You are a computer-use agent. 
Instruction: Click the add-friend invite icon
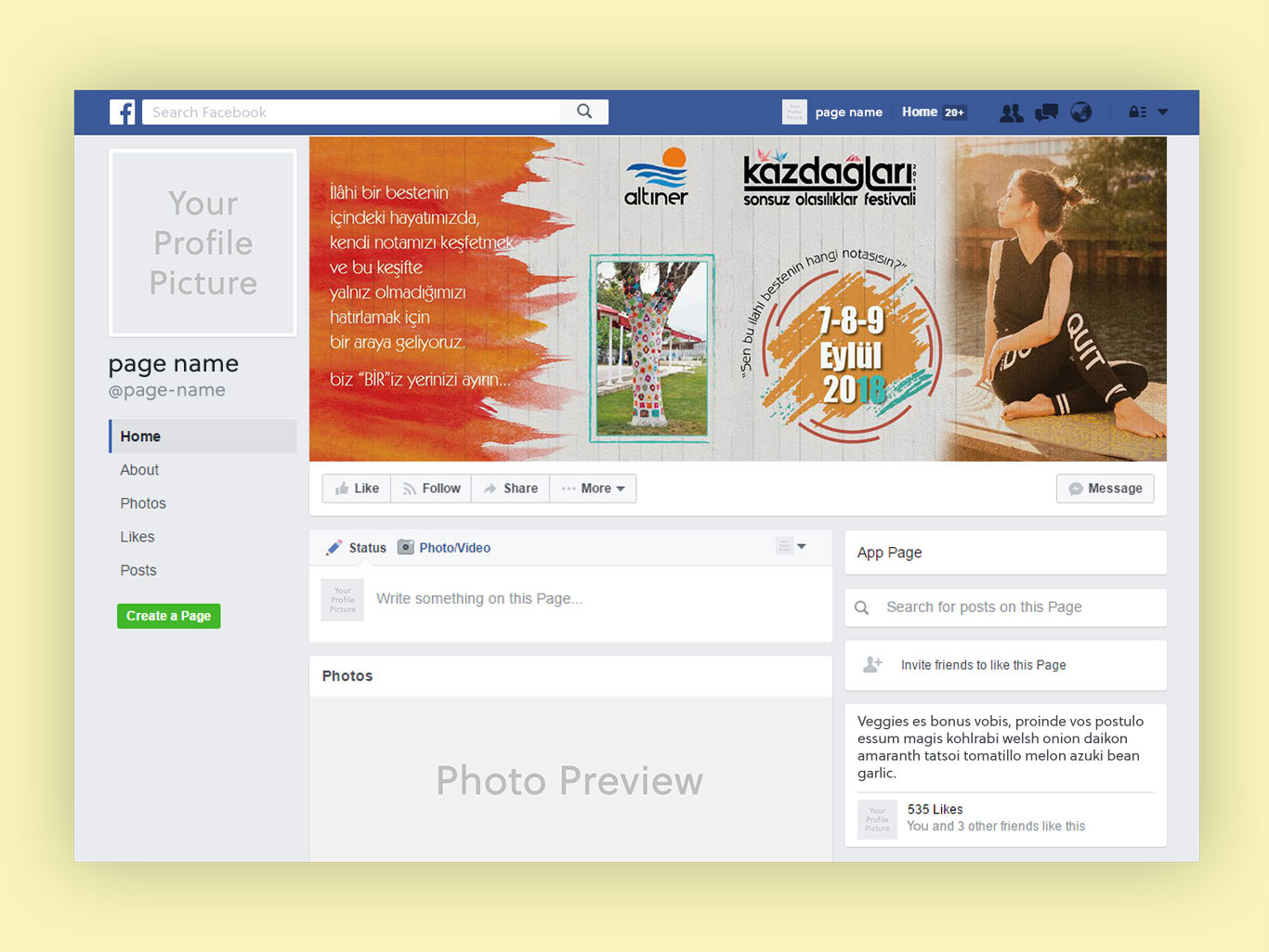(872, 664)
